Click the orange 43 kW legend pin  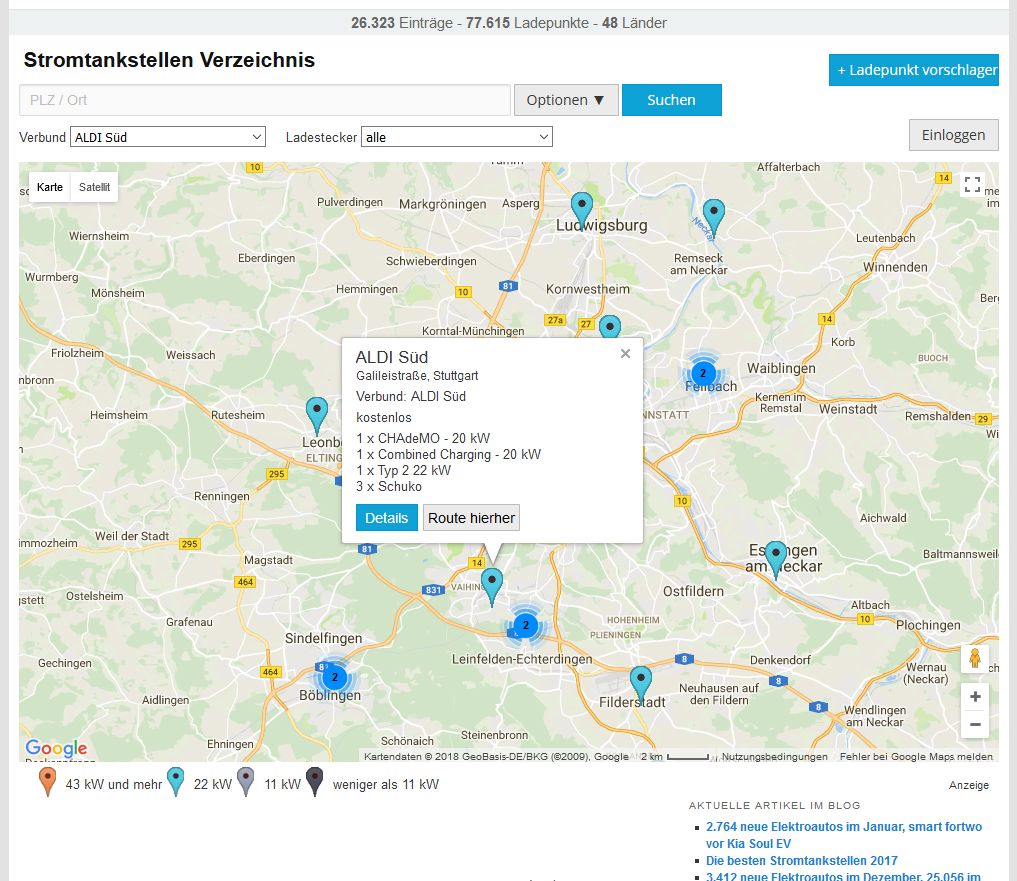[47, 781]
